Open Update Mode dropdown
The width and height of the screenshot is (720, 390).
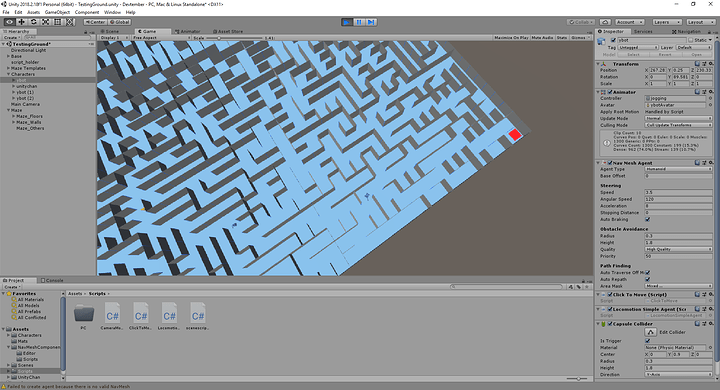[x=679, y=119]
